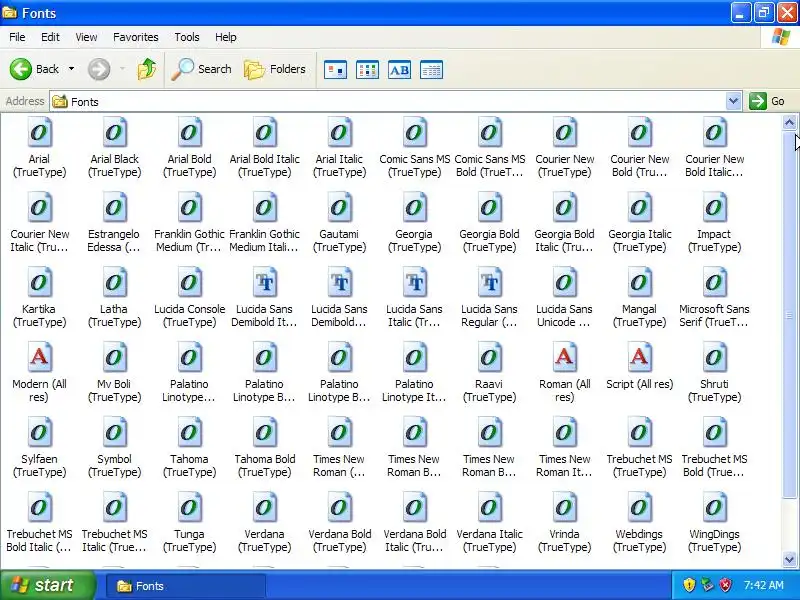The height and width of the screenshot is (600, 800).
Task: Switch to Details view toolbar button
Action: coord(431,70)
